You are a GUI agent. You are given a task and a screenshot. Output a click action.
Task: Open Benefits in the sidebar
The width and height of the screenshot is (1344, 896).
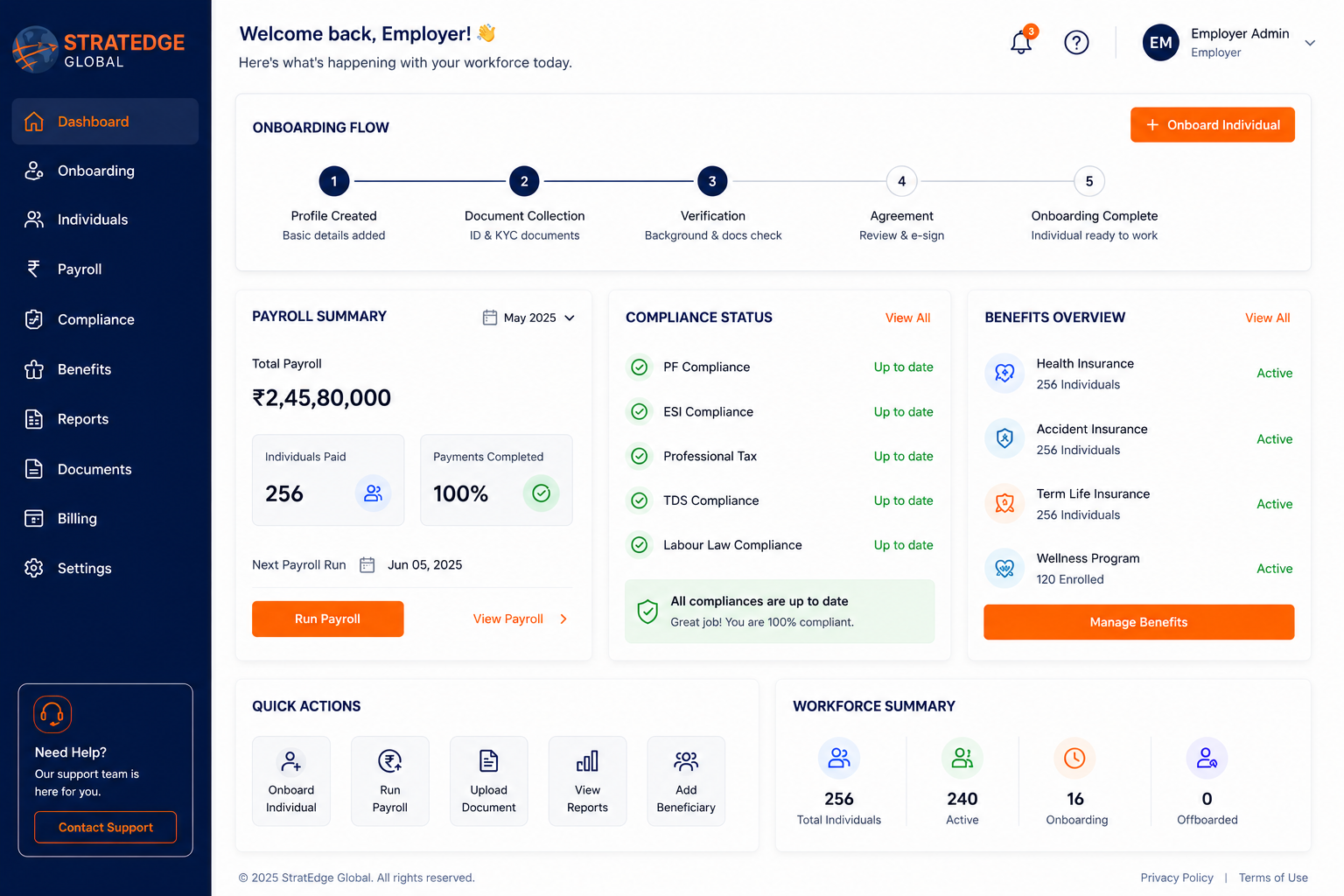105,369
